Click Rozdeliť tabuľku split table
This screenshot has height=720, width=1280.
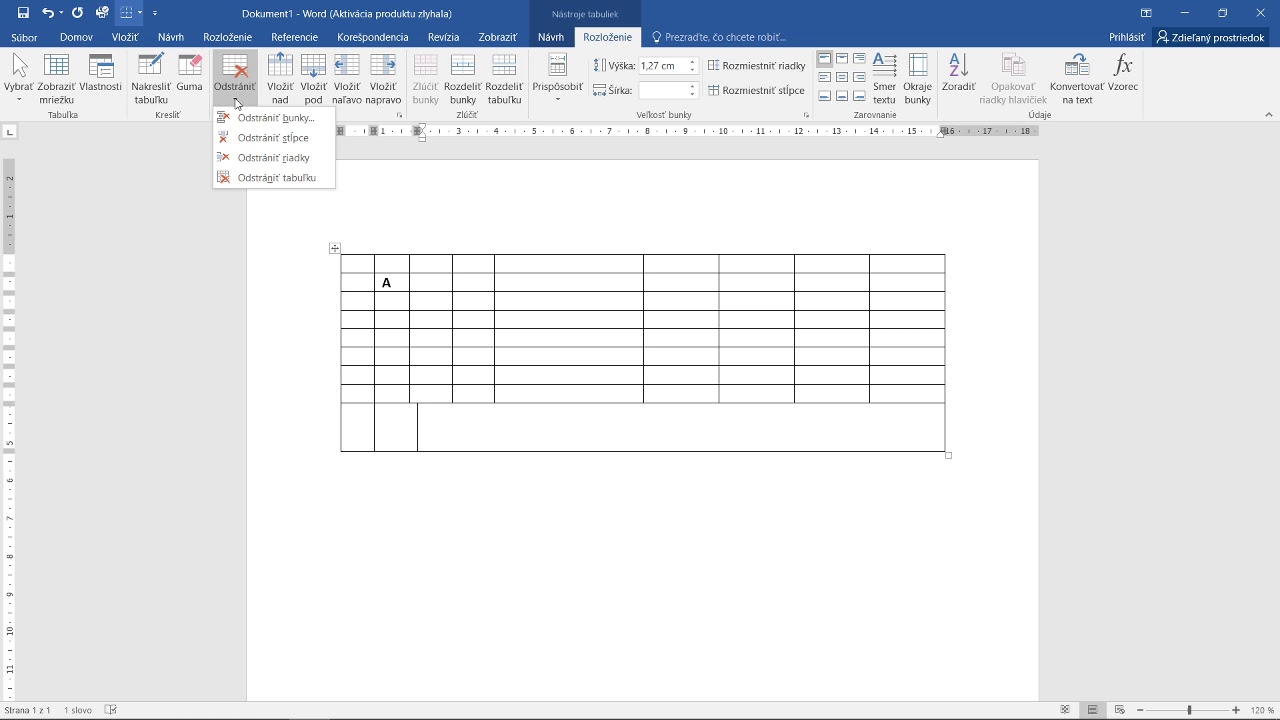coord(504,79)
